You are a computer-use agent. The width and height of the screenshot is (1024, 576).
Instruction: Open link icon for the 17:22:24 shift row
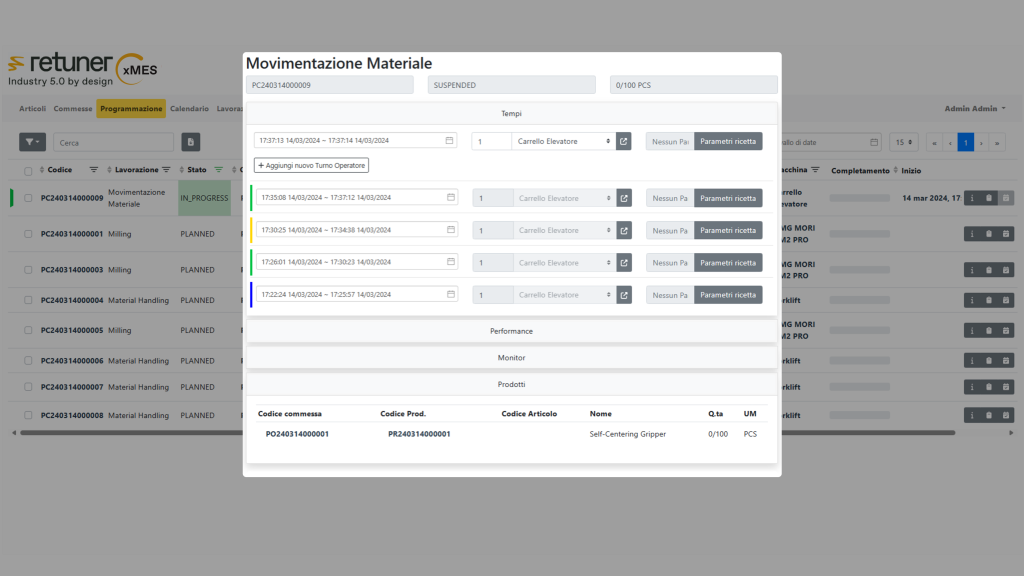[x=624, y=295]
